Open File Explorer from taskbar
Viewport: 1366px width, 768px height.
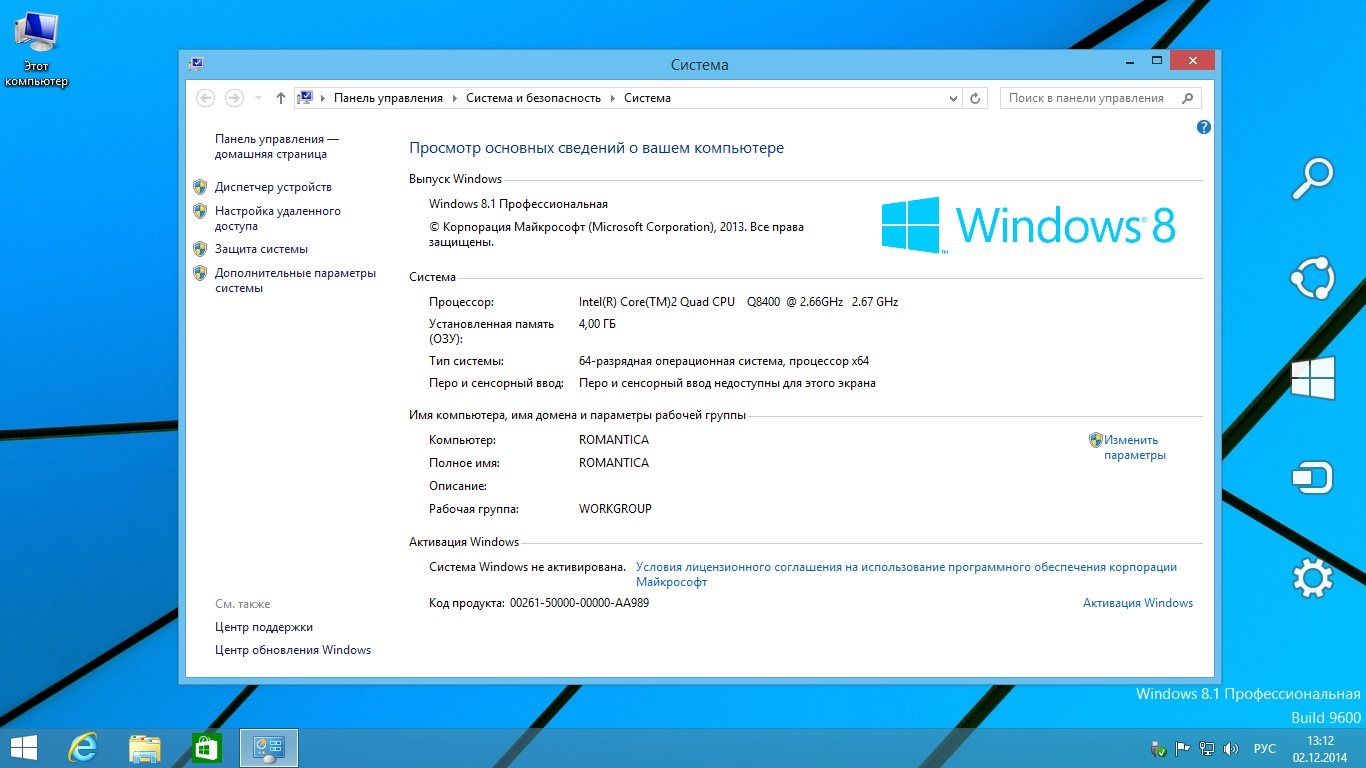(145, 747)
